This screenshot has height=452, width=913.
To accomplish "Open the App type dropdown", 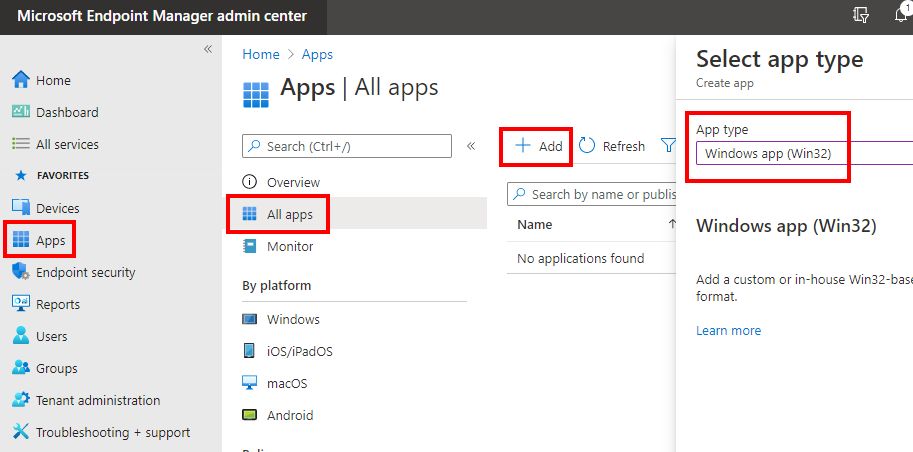I will [x=804, y=154].
